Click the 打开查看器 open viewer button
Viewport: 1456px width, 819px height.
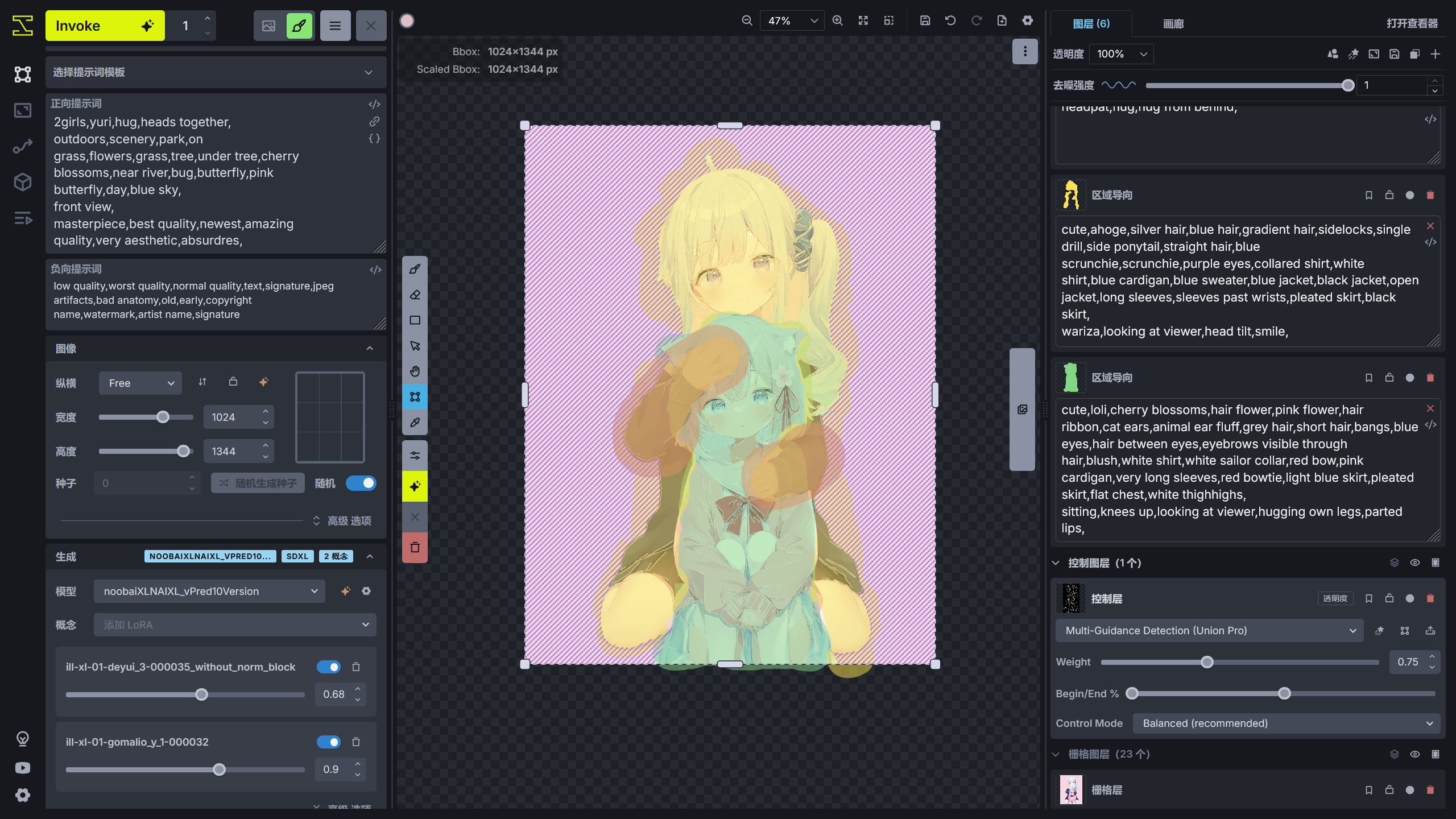[x=1412, y=23]
